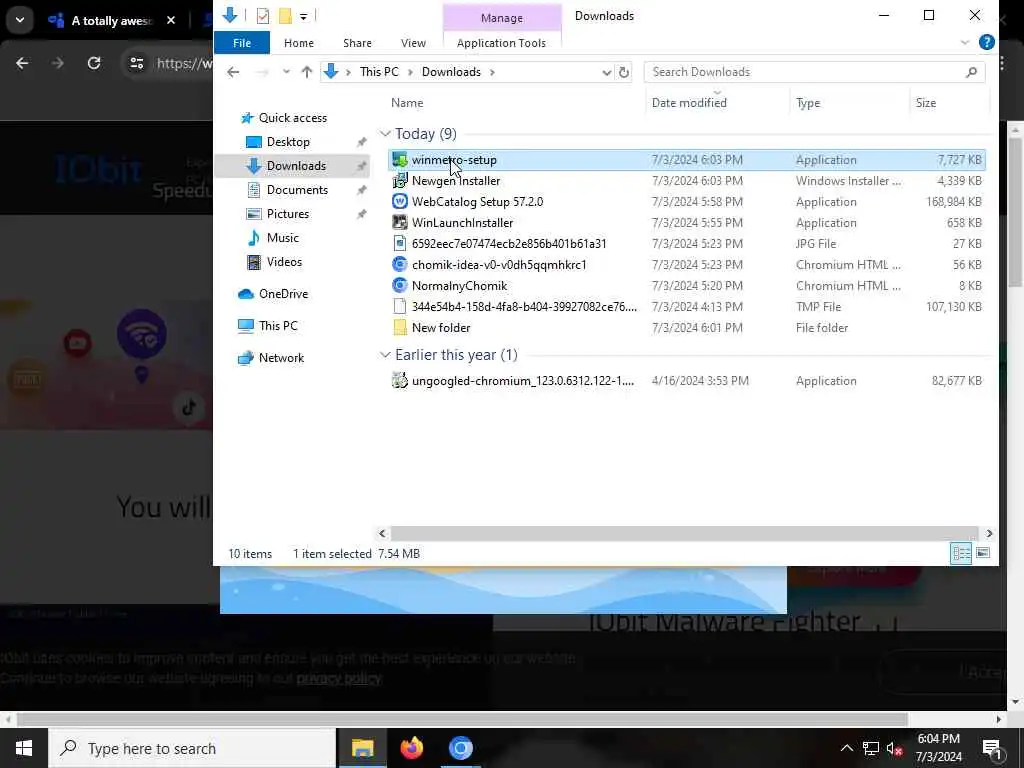Click the magnifier icon in Search Downloads
This screenshot has width=1024, height=768.
tap(971, 72)
